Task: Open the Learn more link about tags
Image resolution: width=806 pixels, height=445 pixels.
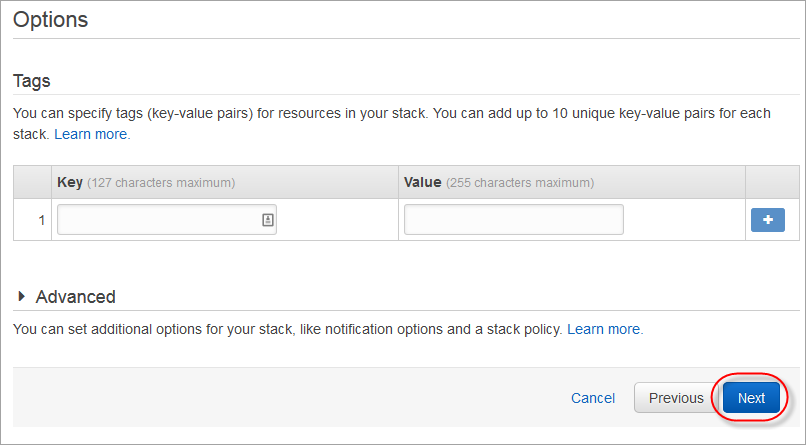Action: [92, 133]
